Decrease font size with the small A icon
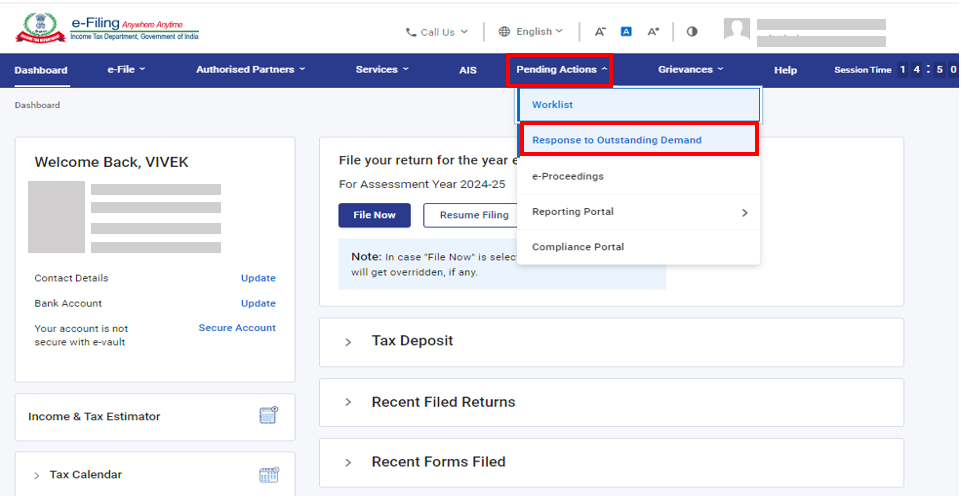Viewport: 967px width, 502px height. (600, 32)
